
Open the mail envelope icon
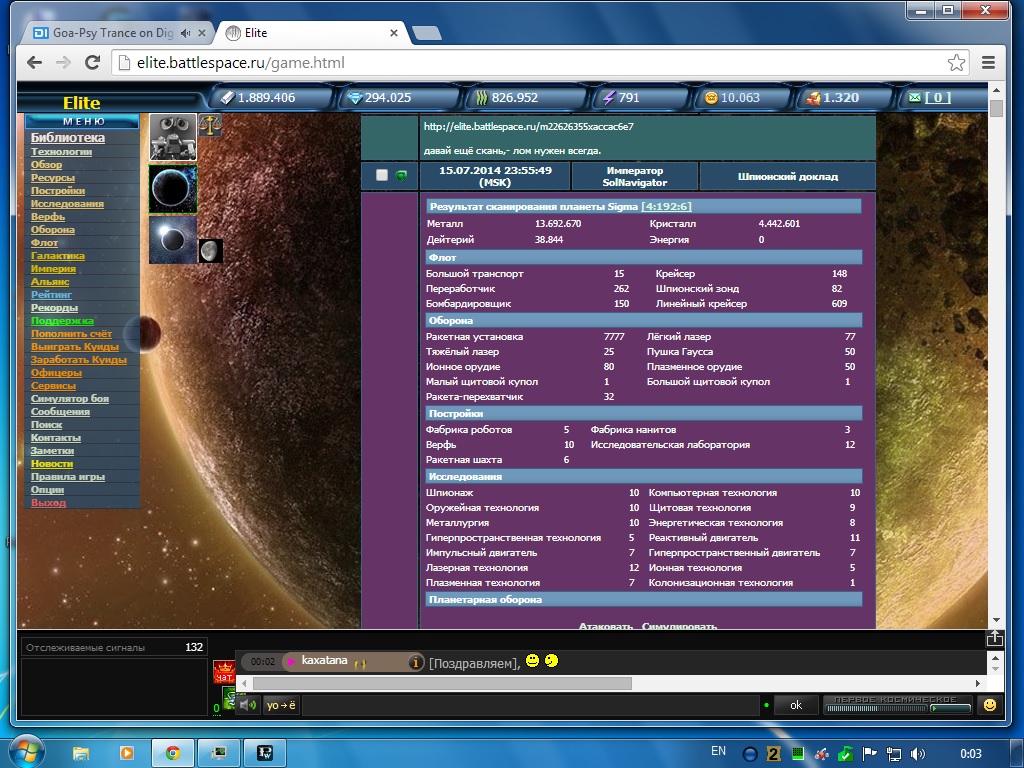point(914,97)
